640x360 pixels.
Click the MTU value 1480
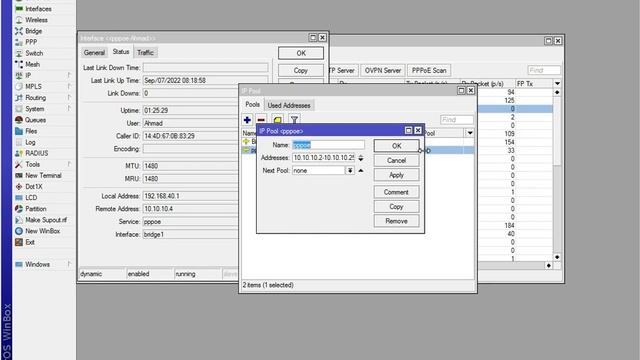coord(190,166)
